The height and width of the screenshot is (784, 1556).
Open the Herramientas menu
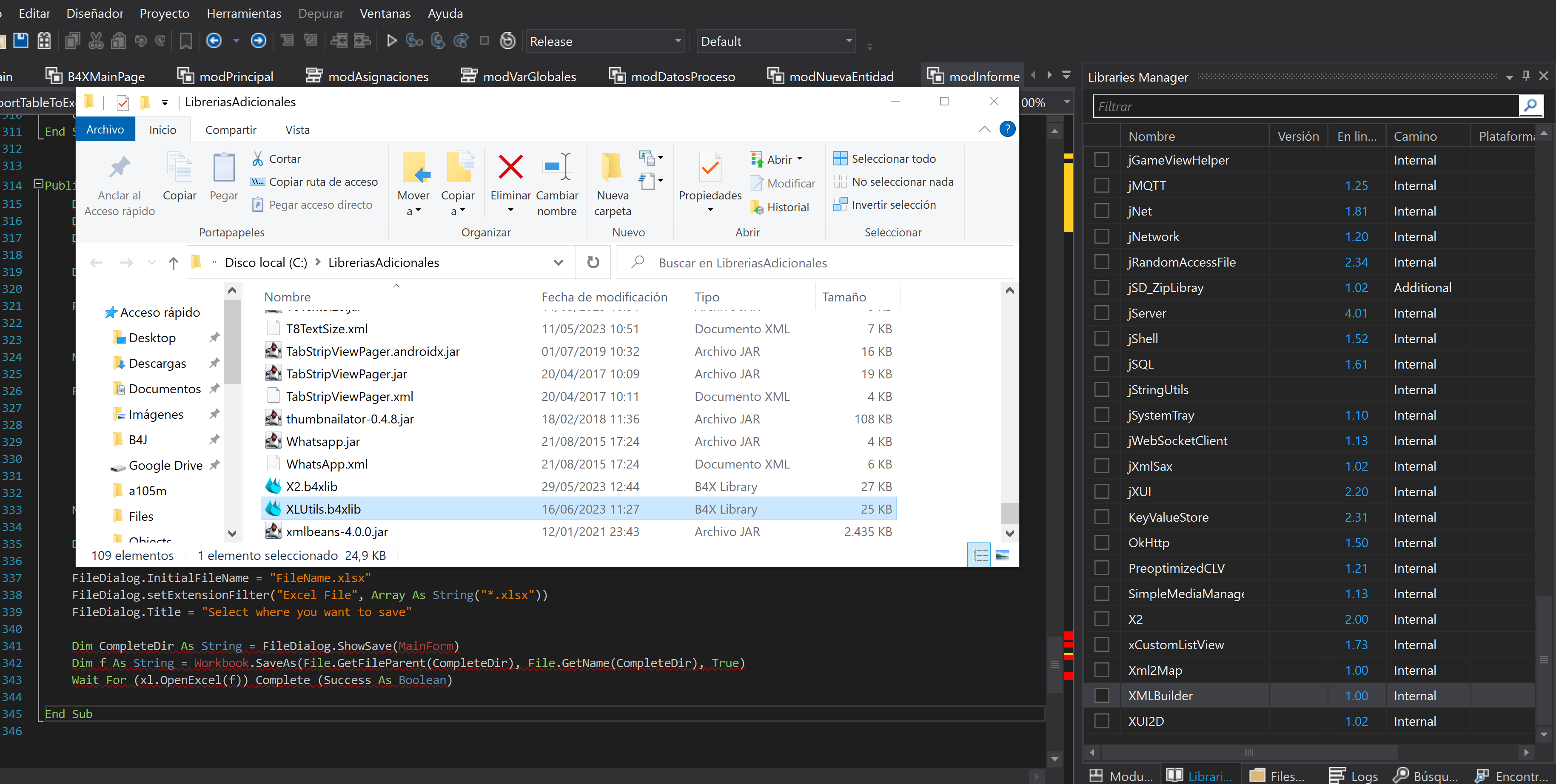click(x=243, y=13)
